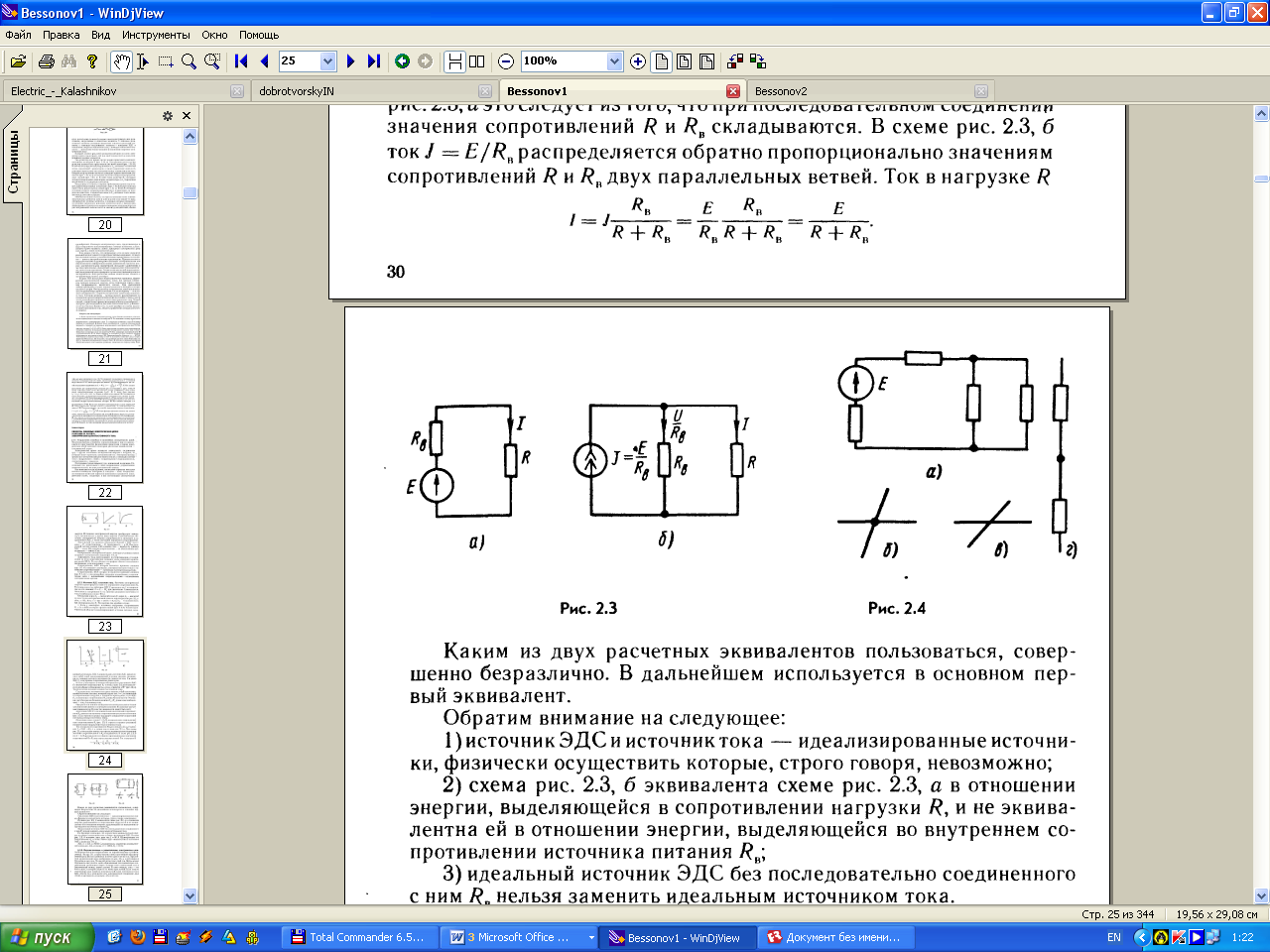Open page 25 thumbnail

pos(105,829)
